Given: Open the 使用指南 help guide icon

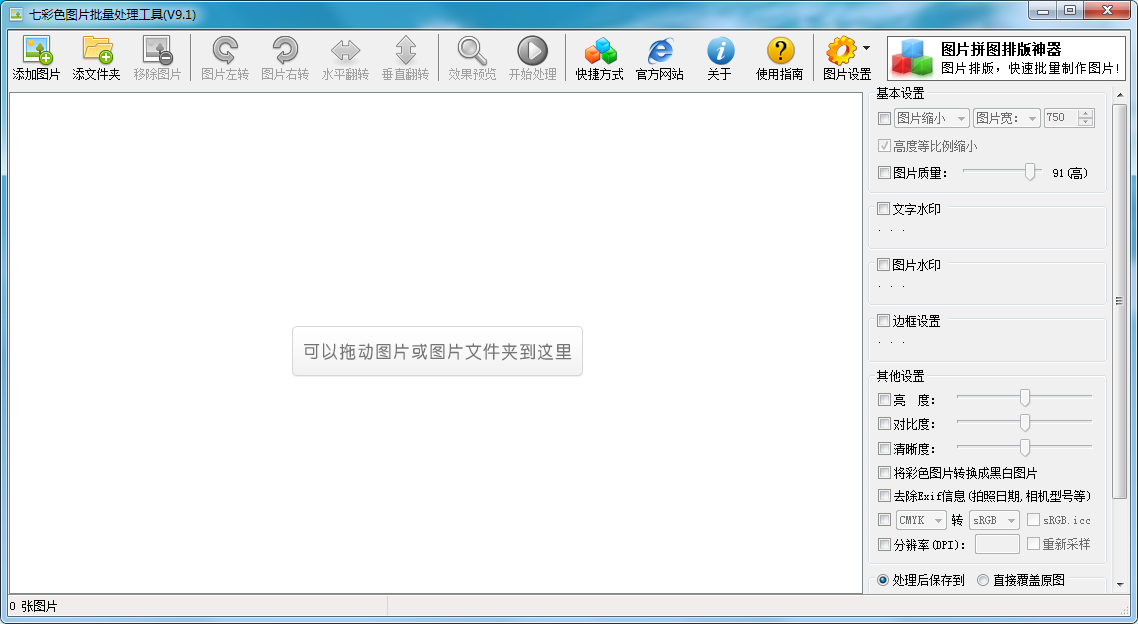Looking at the screenshot, I should [779, 51].
